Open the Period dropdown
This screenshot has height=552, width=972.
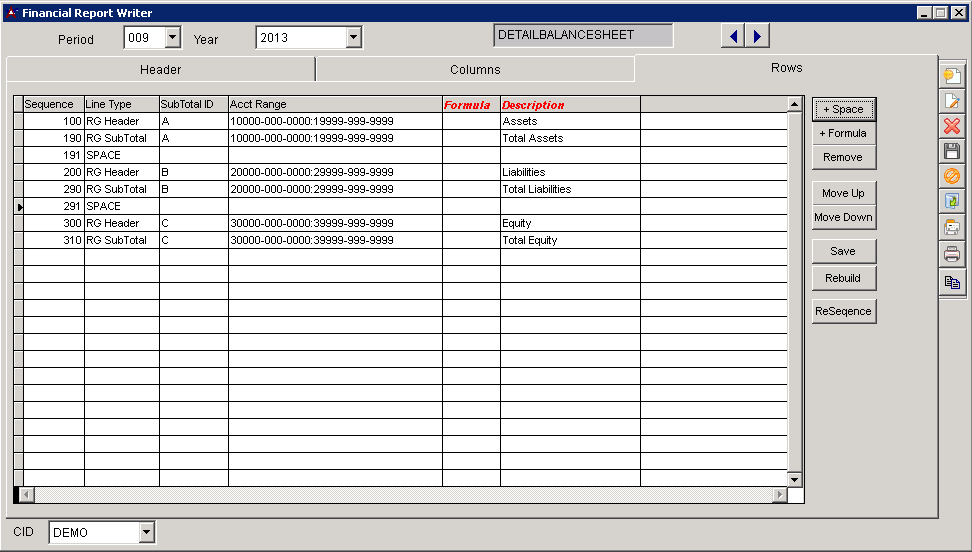click(172, 38)
